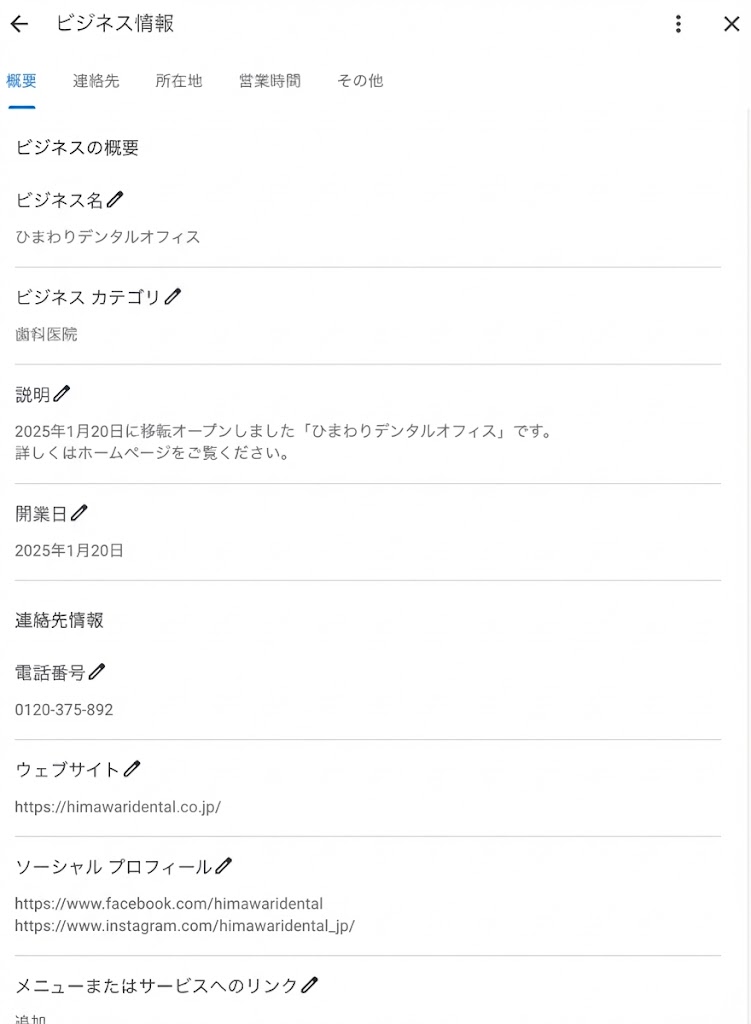Click the phone number 0120-375-892
751x1024 pixels.
64,710
